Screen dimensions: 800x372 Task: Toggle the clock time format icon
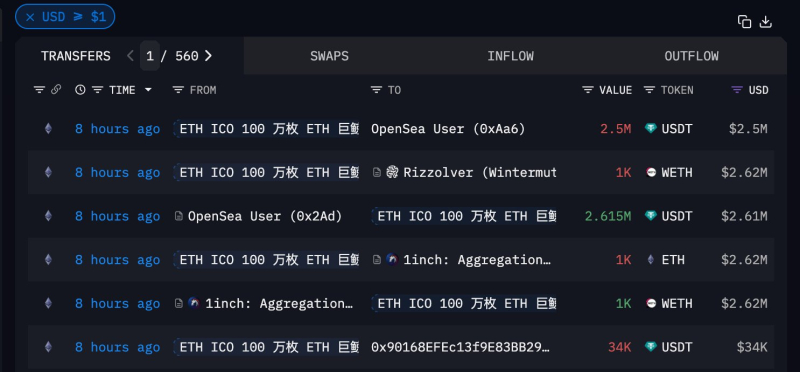(80, 90)
